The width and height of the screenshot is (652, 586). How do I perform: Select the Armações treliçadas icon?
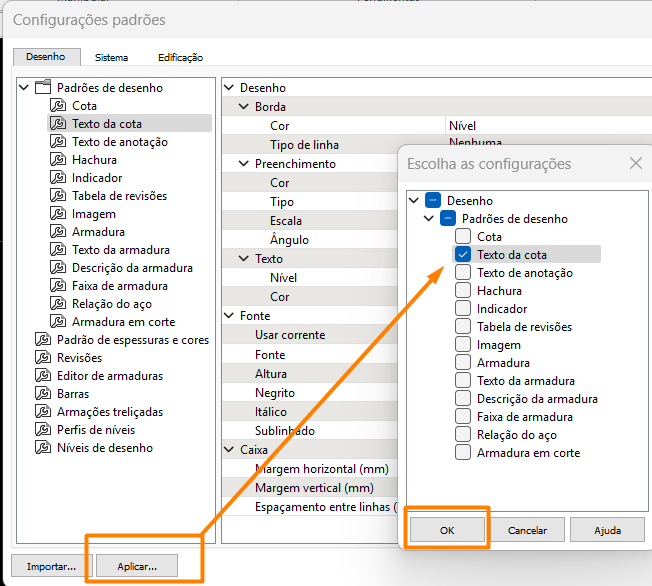click(x=43, y=412)
